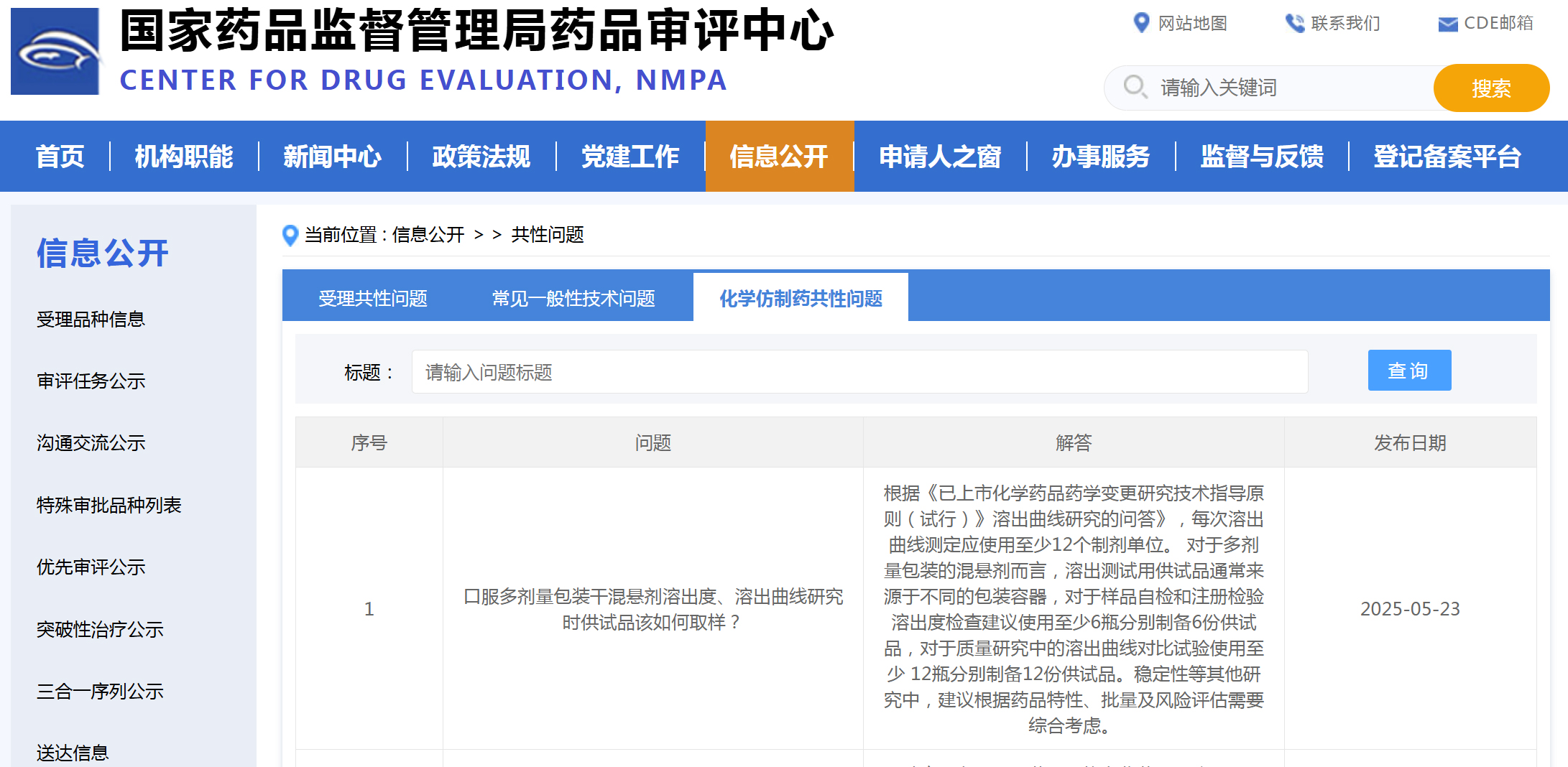The image size is (1568, 767).
Task: Open 优先审评公示 in the sidebar
Action: click(x=91, y=567)
